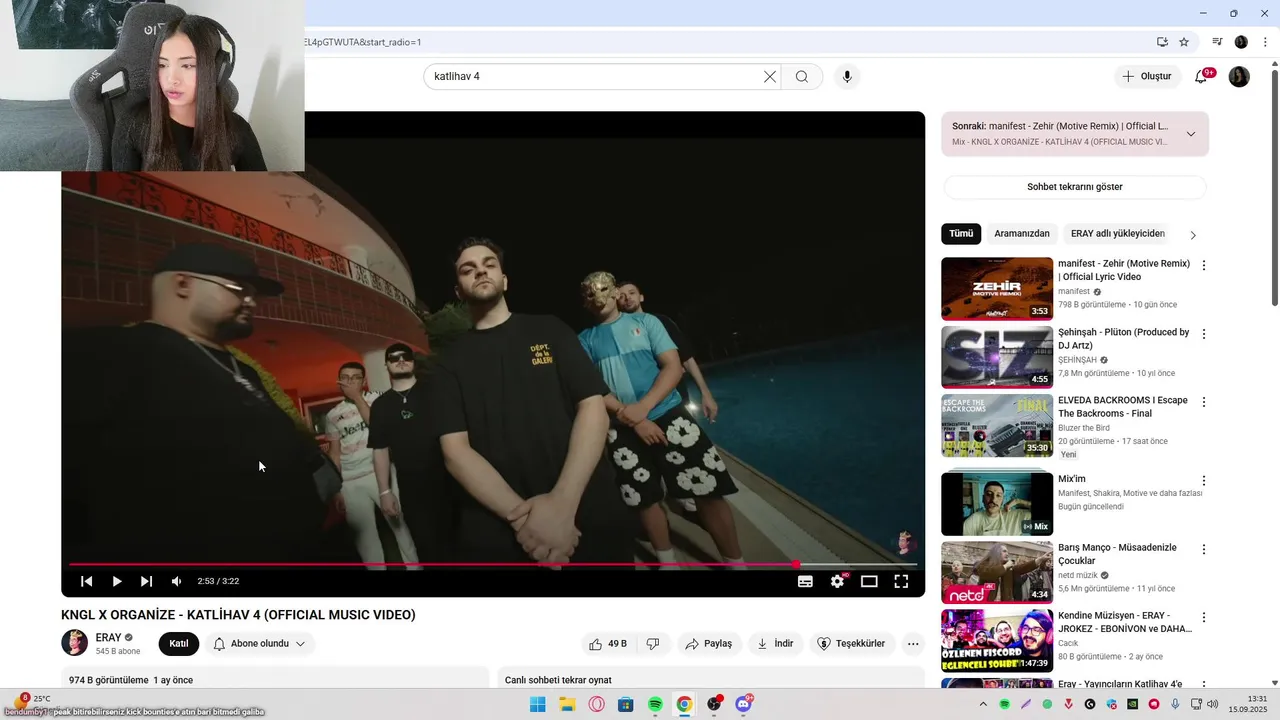Play the paused video

[117, 581]
